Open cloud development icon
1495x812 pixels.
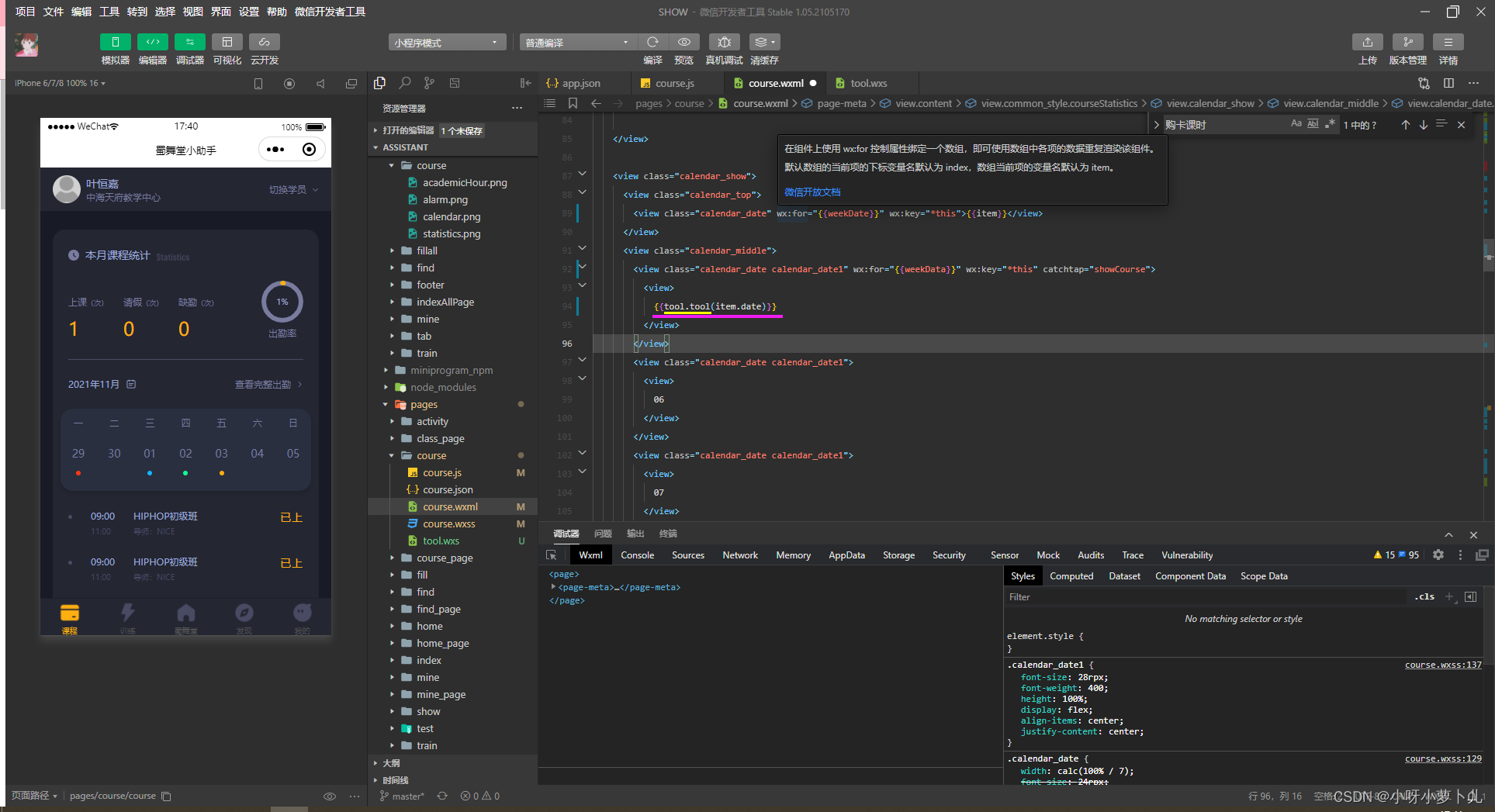(264, 42)
